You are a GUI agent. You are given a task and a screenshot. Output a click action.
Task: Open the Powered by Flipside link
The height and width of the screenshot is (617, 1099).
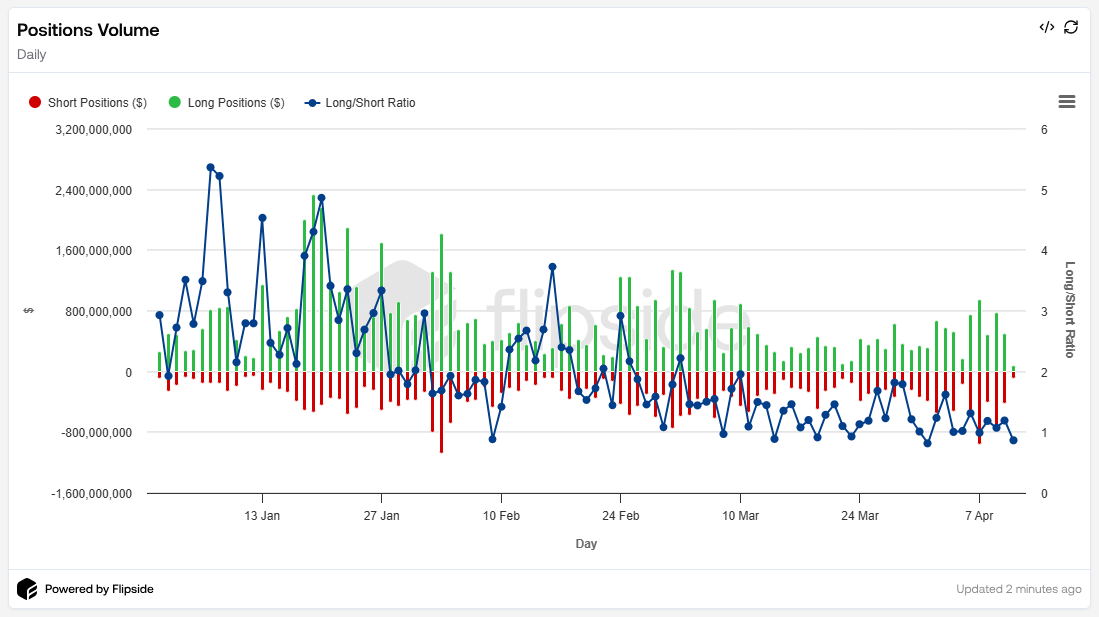click(x=99, y=589)
